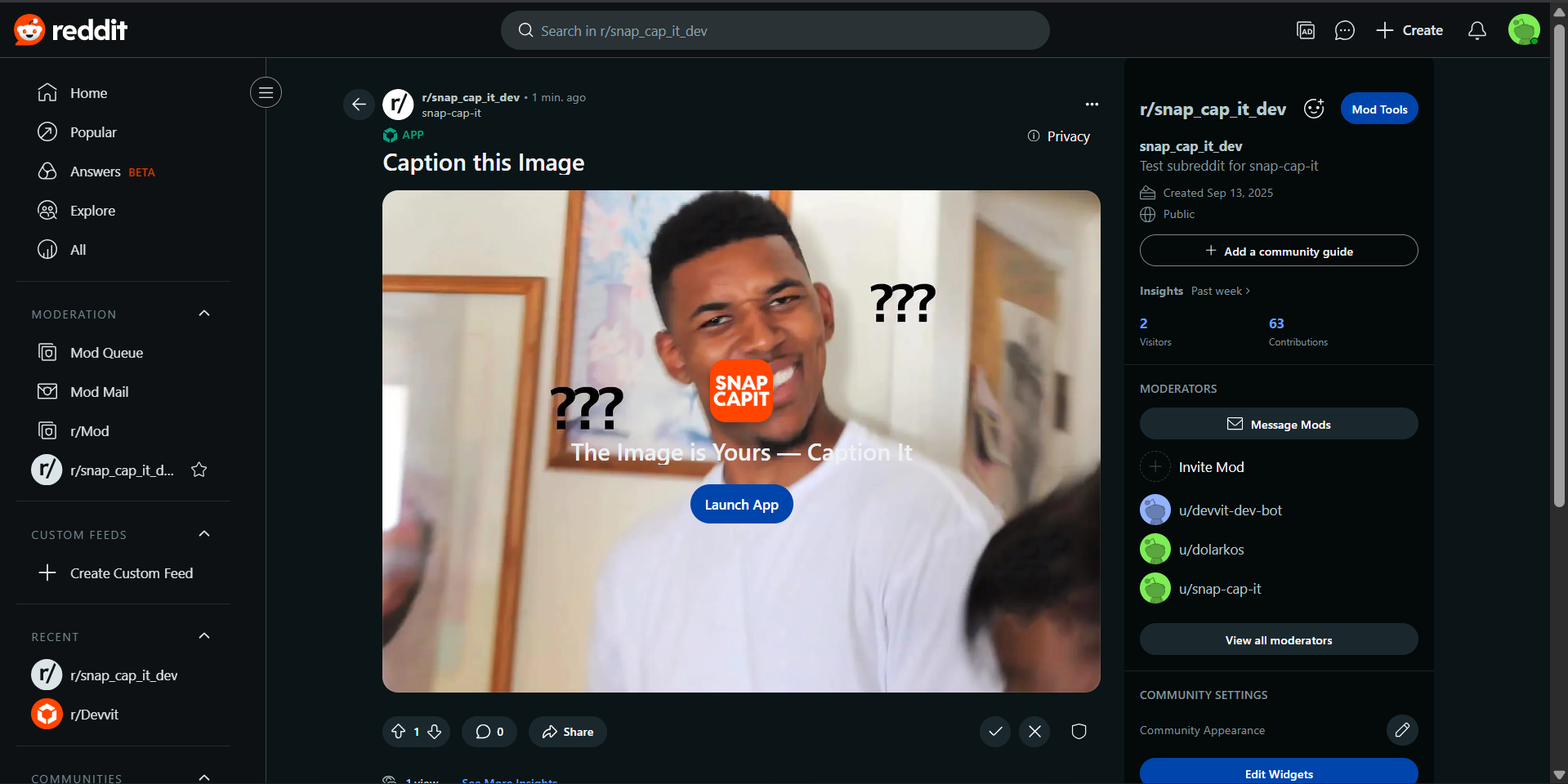The height and width of the screenshot is (784, 1568).
Task: Click the Reddit logo
Action: pos(71,30)
